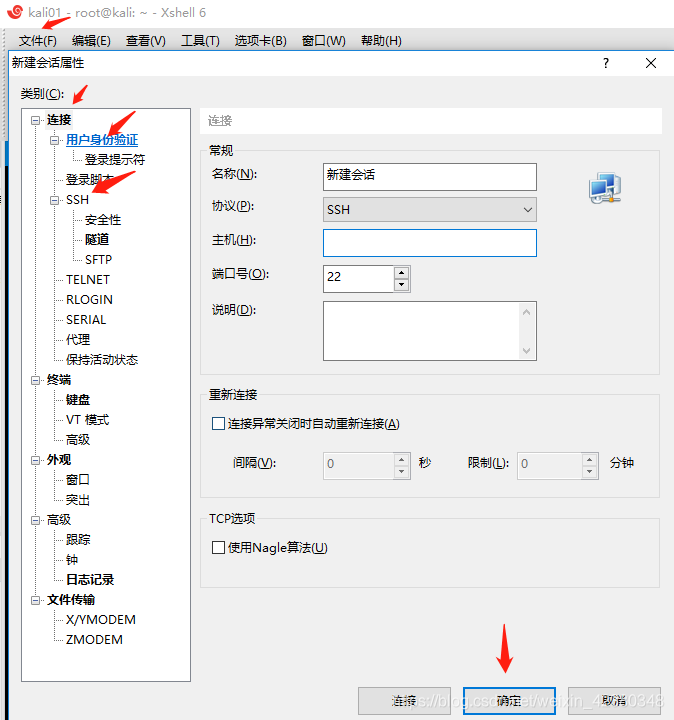Screen dimensions: 674x720
Task: Enable 连接异常关闭时自动重新连接 checkbox
Action: [218, 423]
